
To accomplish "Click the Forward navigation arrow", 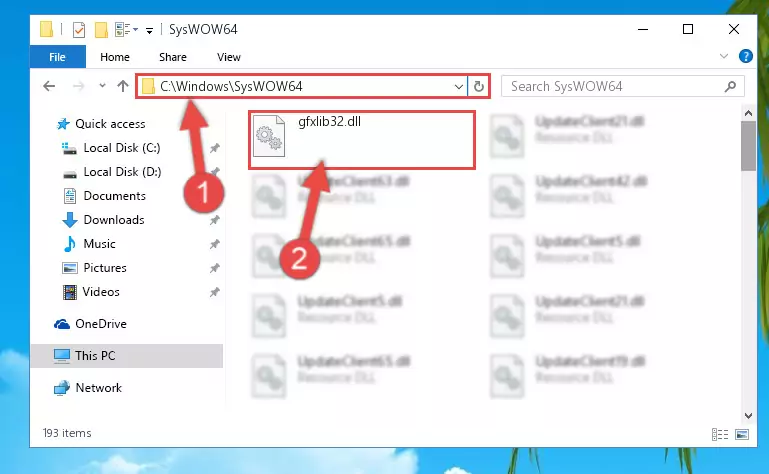I will click(x=78, y=86).
